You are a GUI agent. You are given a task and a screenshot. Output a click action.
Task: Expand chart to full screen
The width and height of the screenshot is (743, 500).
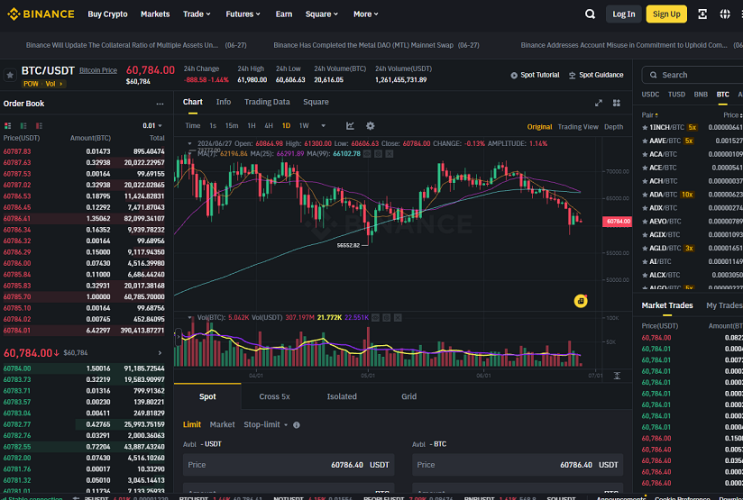pos(598,103)
